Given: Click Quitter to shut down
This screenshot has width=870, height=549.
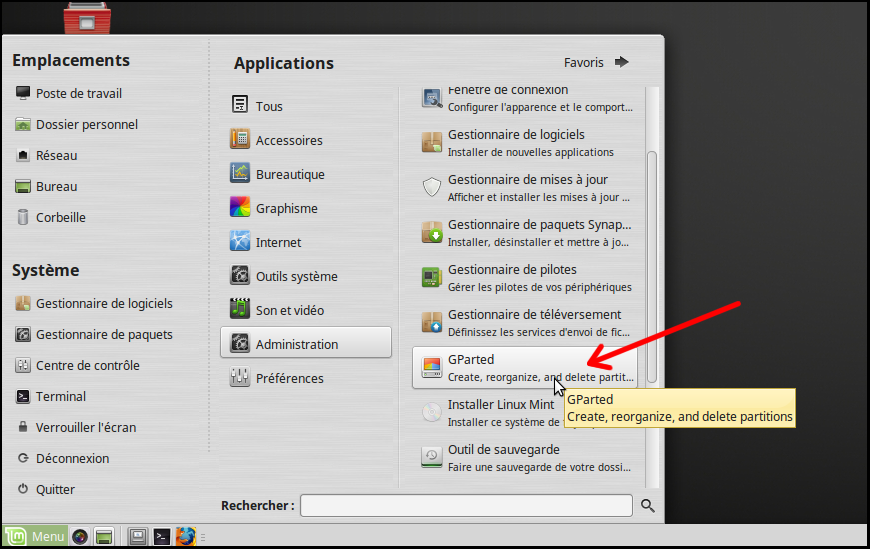Looking at the screenshot, I should [x=55, y=489].
